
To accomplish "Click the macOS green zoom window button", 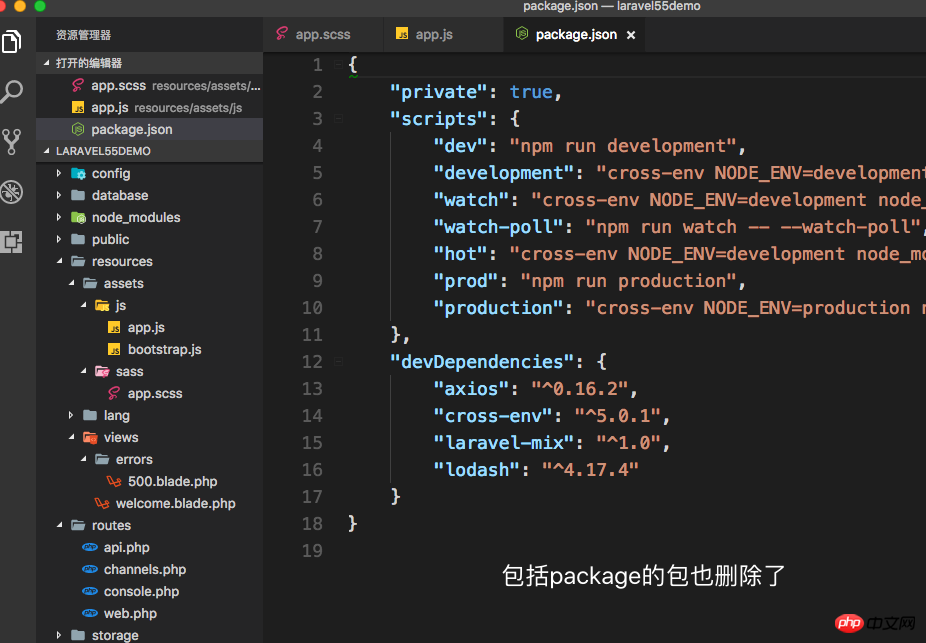I will [40, 6].
